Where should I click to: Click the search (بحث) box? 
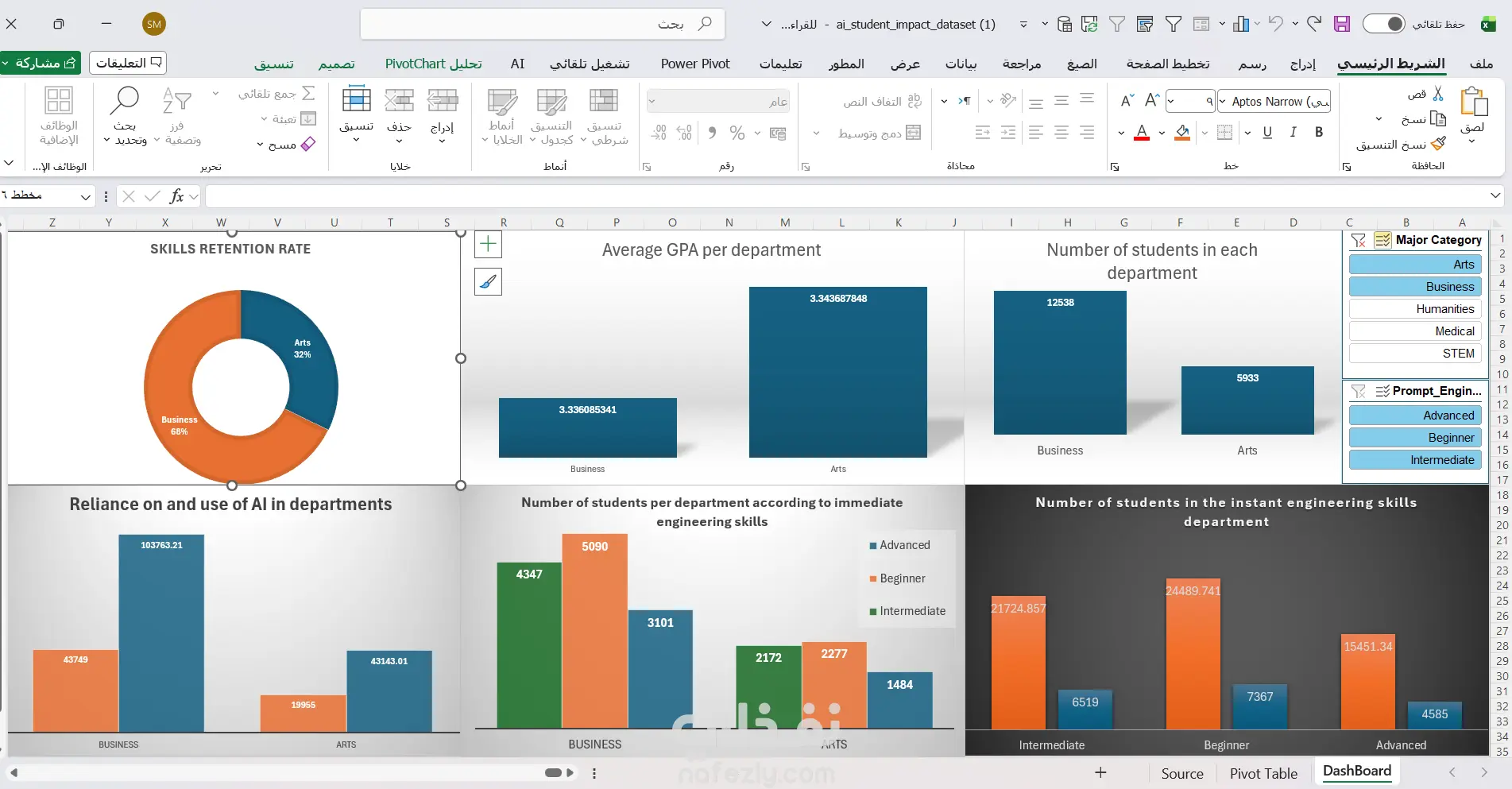pos(543,24)
